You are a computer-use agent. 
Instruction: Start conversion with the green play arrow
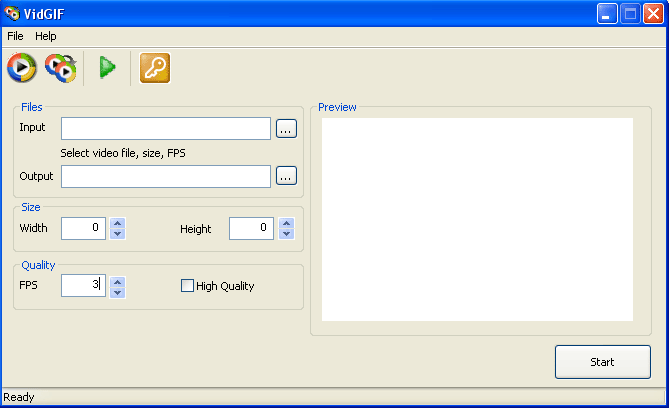tap(107, 67)
